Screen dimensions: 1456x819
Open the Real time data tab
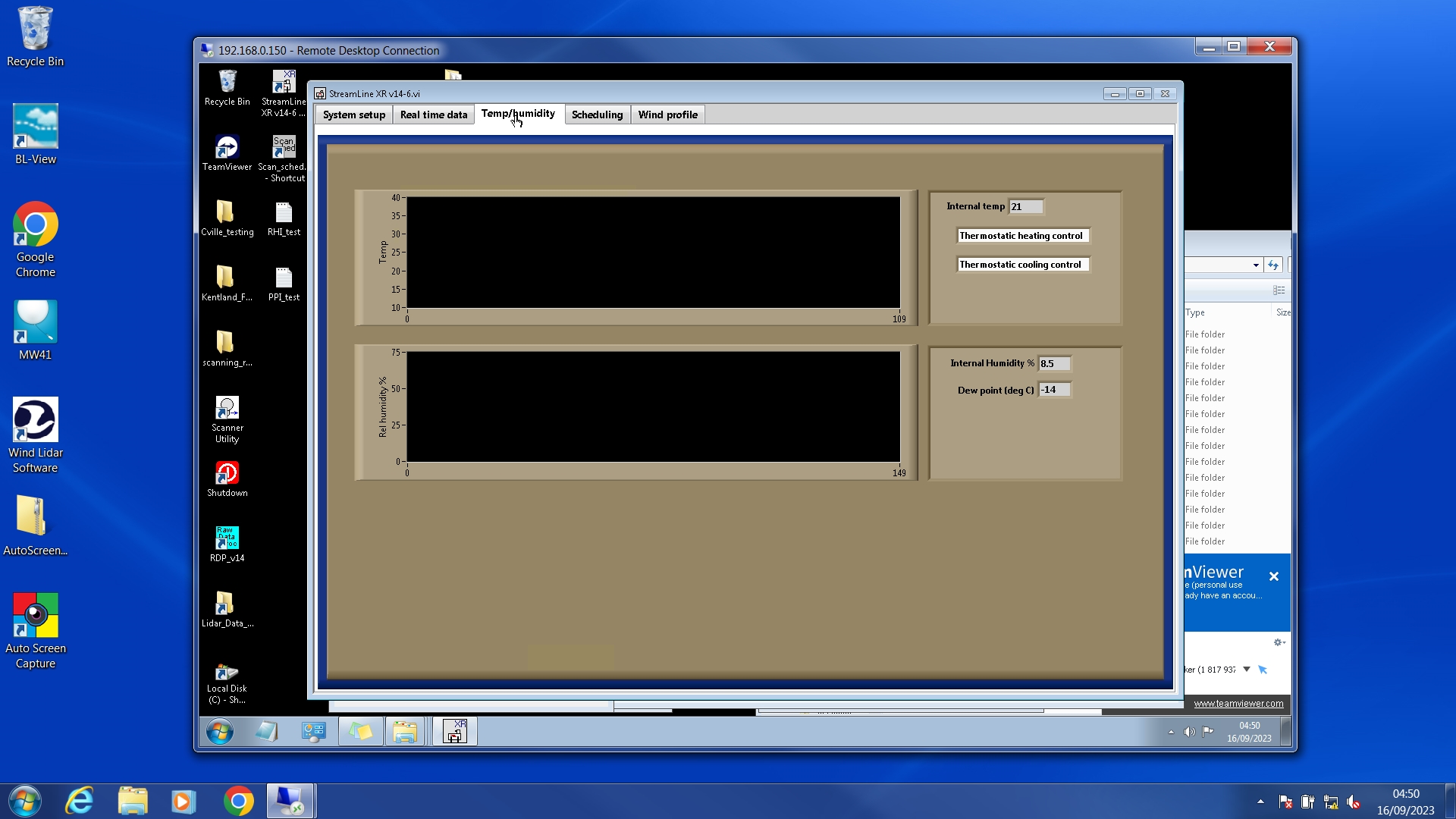tap(434, 115)
